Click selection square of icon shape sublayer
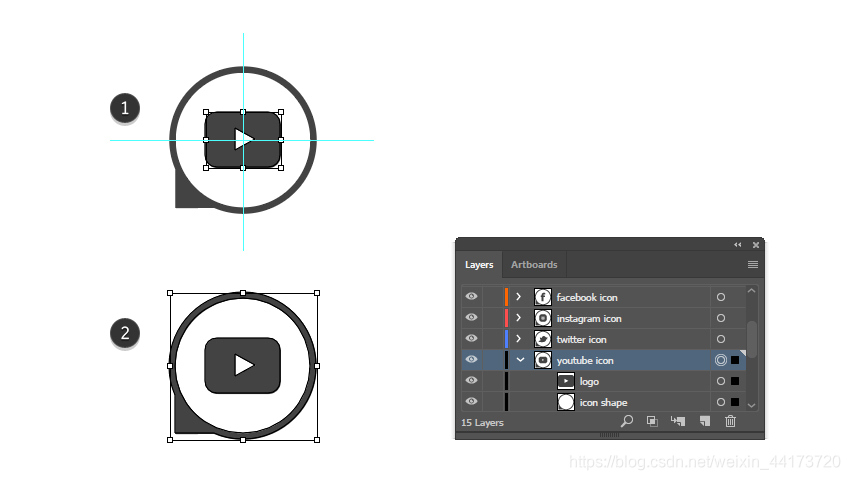The width and height of the screenshot is (850, 480). [x=735, y=402]
